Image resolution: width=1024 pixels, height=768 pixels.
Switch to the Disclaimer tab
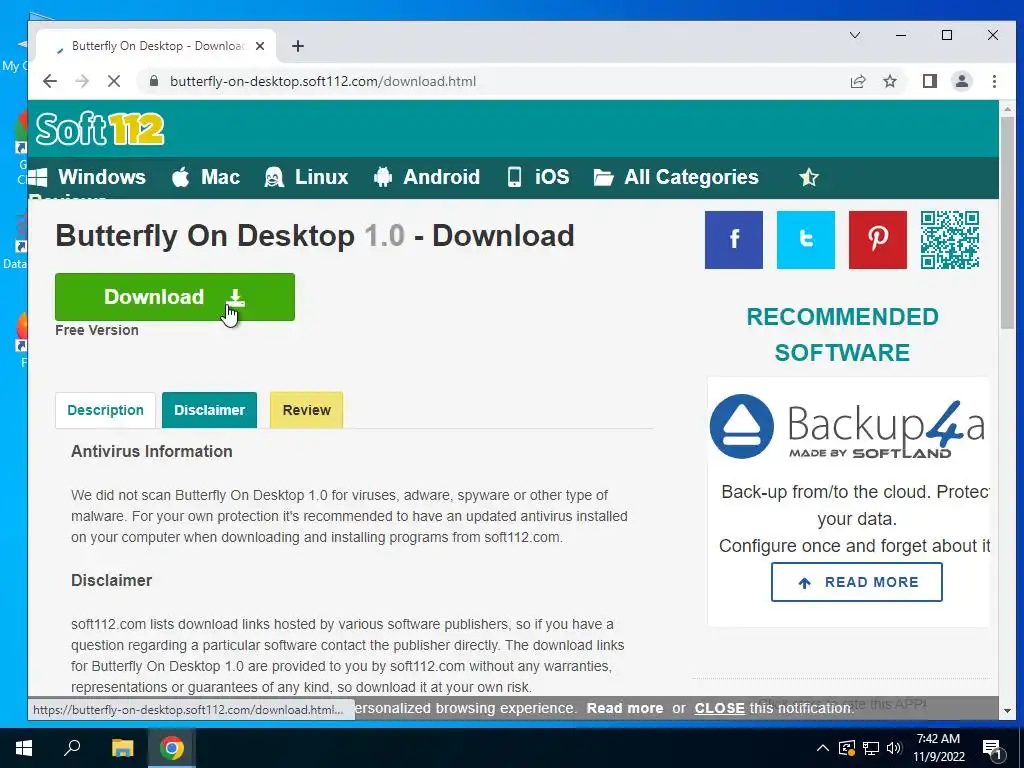pyautogui.click(x=209, y=410)
